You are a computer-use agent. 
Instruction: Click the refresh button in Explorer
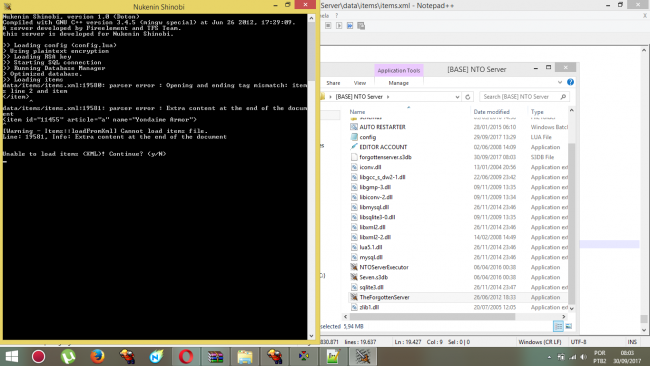(x=468, y=97)
